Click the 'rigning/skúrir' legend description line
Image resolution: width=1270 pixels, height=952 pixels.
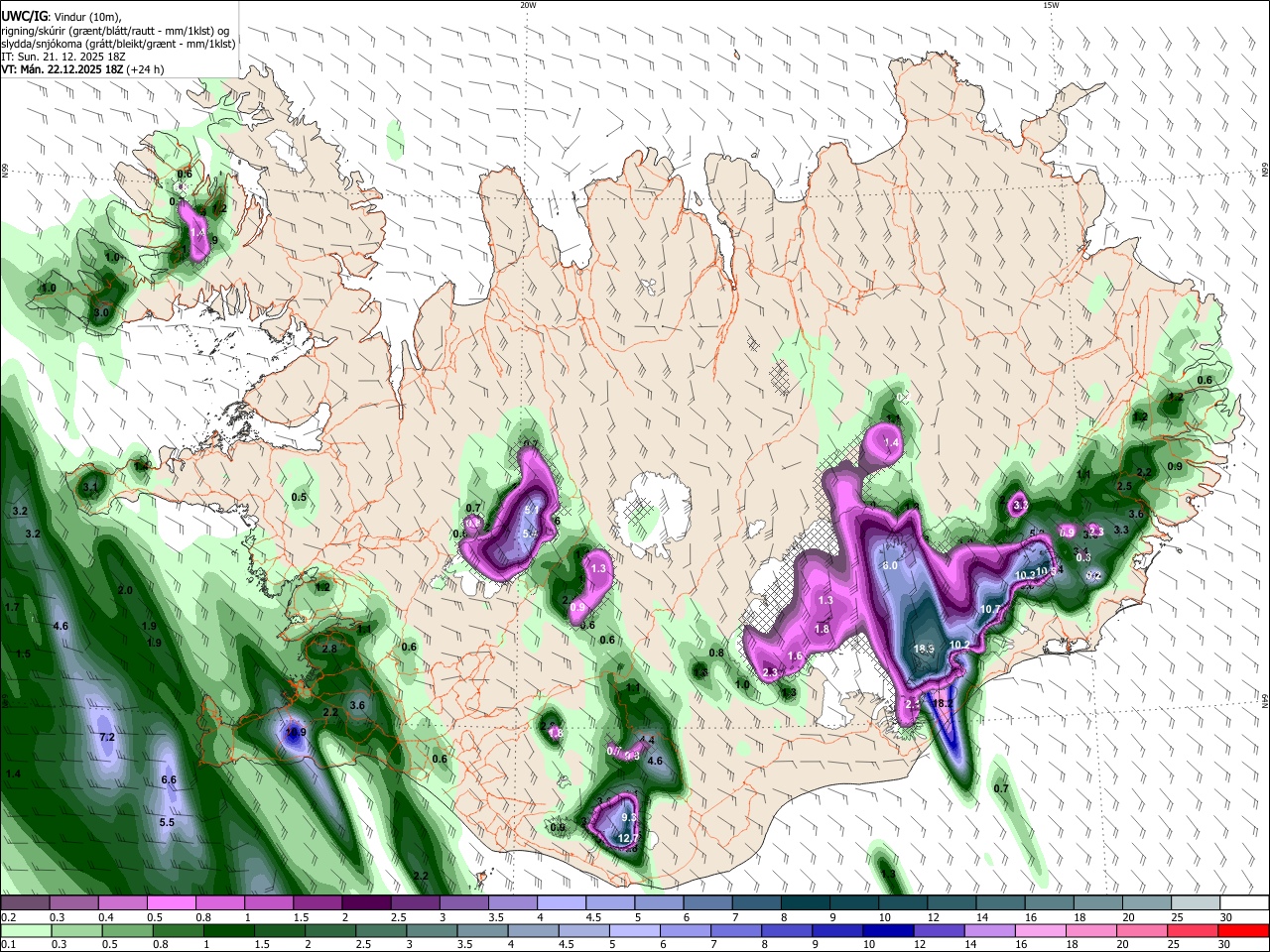coord(115,30)
